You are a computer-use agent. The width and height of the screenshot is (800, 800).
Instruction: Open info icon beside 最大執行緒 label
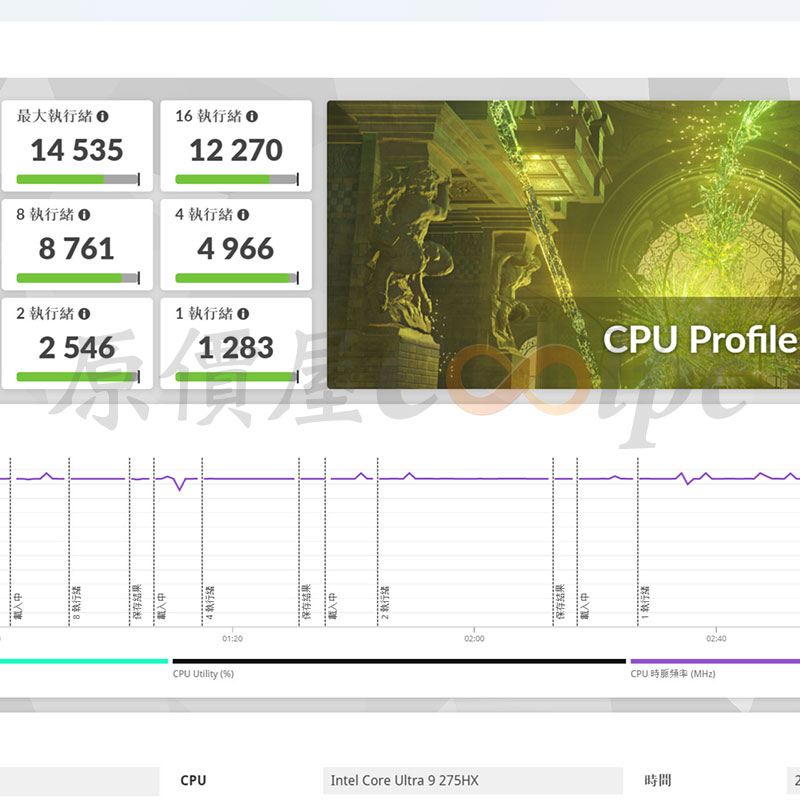103,116
